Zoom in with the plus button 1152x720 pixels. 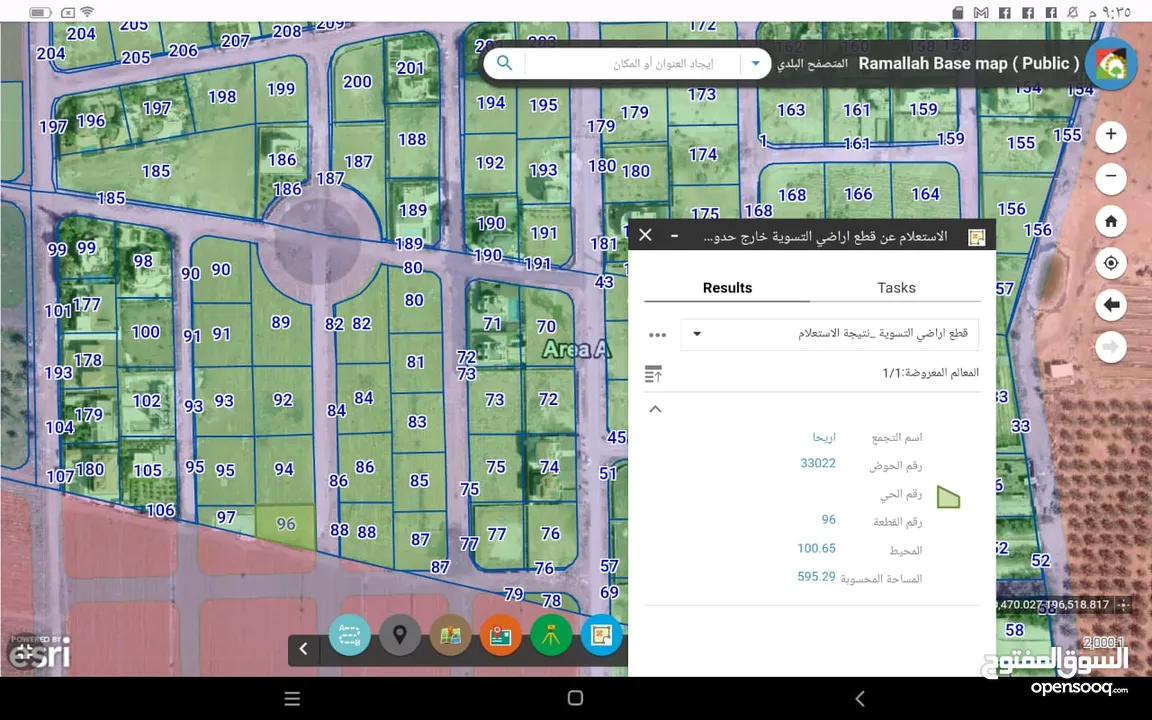click(1111, 137)
